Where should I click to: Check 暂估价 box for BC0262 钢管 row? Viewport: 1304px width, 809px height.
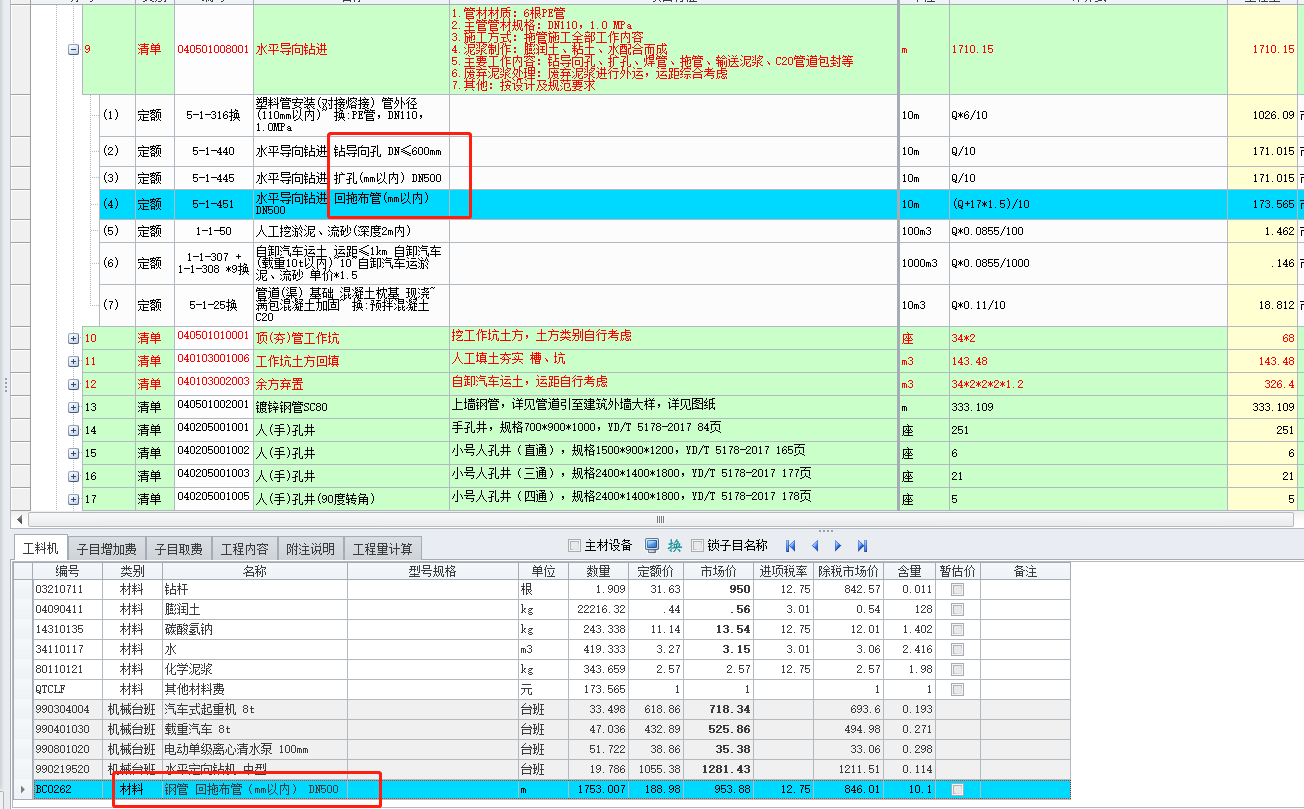[x=958, y=790]
